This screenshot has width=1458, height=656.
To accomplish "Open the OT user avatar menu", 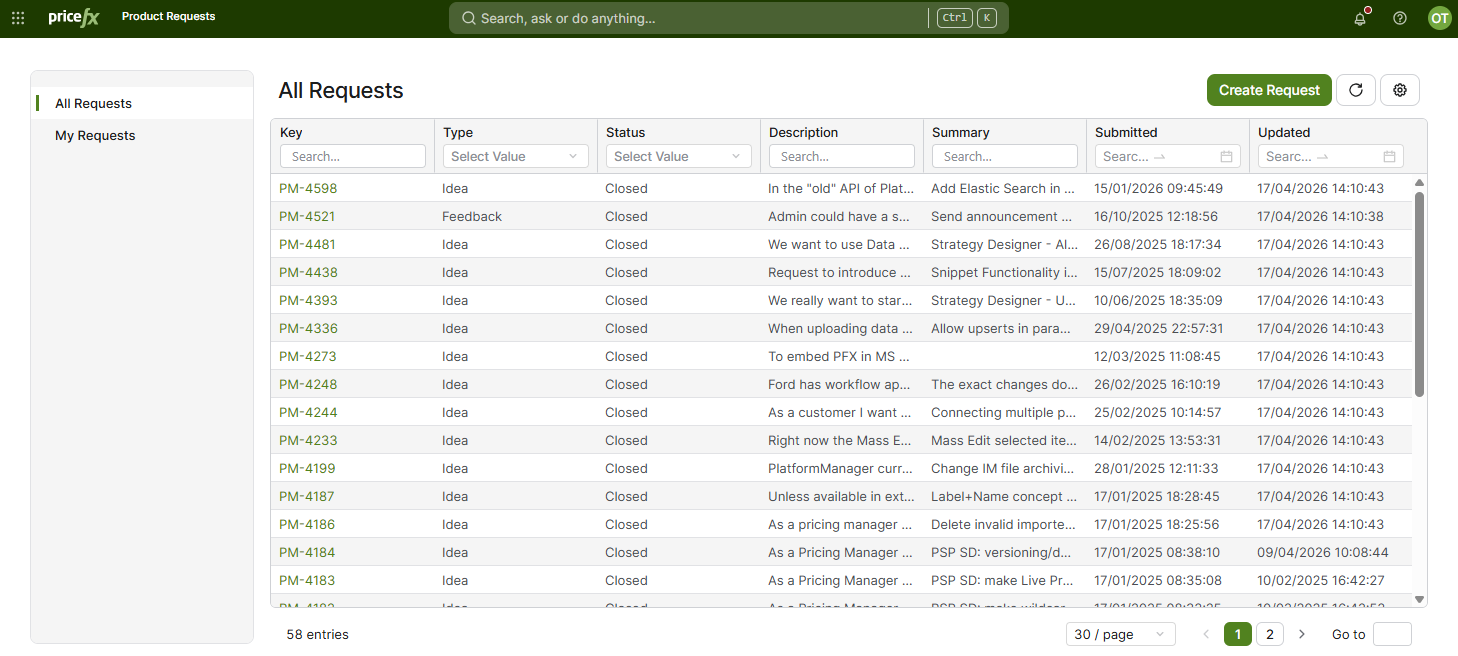I will (x=1439, y=18).
